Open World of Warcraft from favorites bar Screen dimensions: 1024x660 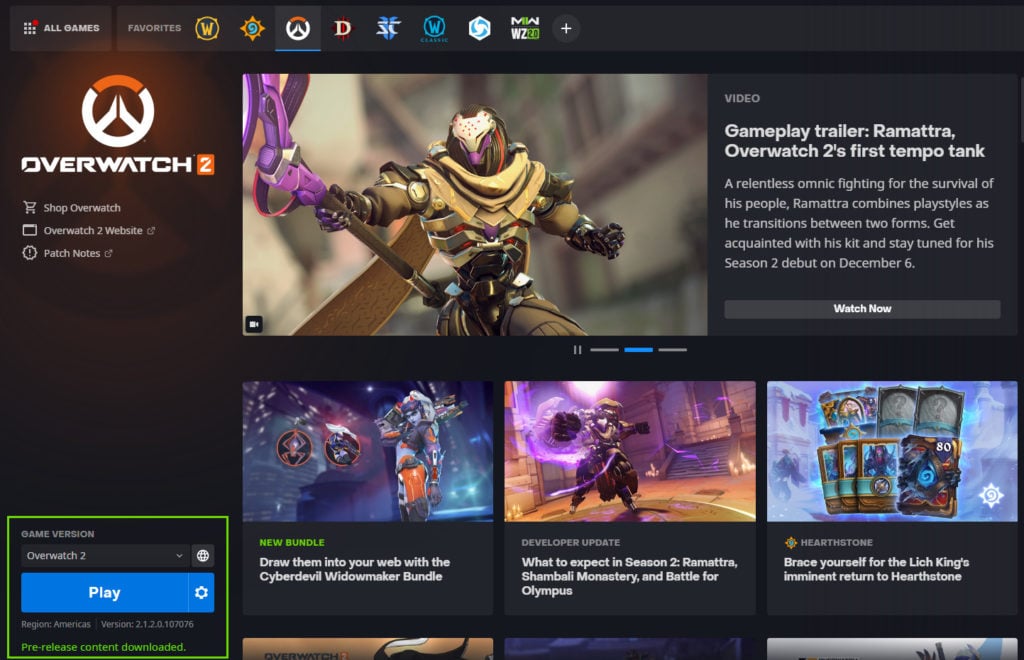coord(207,28)
